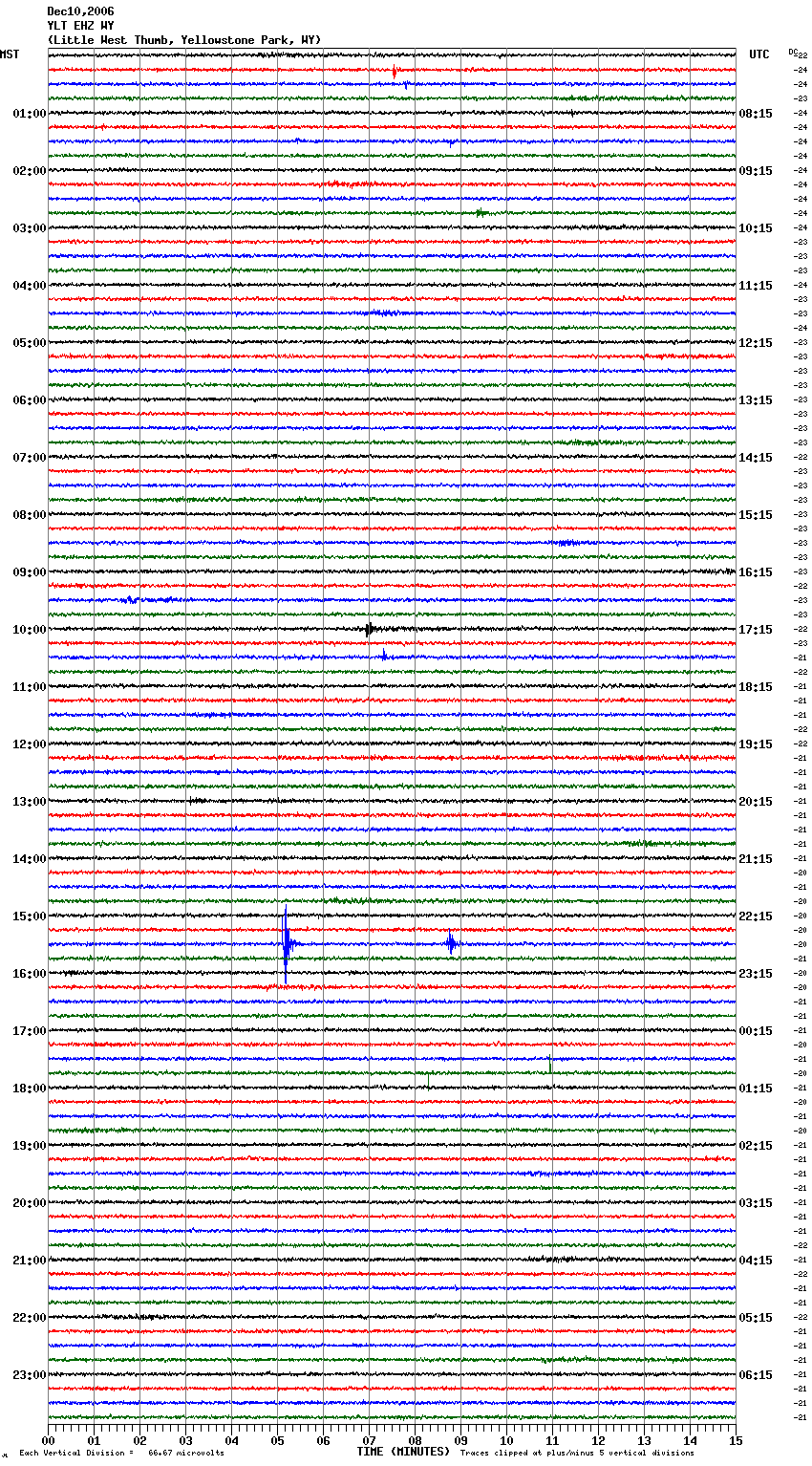
Task: Click the small green event on the trace above 03:00
Action: coord(481,213)
